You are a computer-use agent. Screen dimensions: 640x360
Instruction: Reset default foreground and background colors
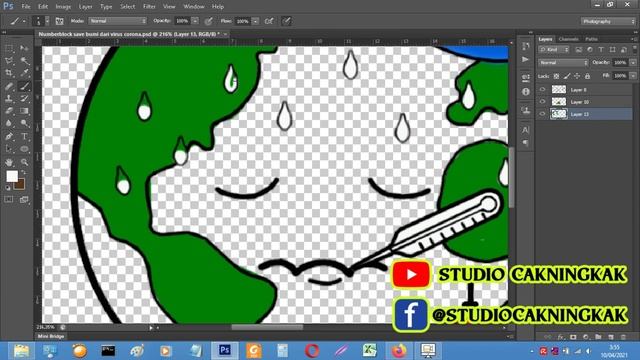tap(8, 188)
